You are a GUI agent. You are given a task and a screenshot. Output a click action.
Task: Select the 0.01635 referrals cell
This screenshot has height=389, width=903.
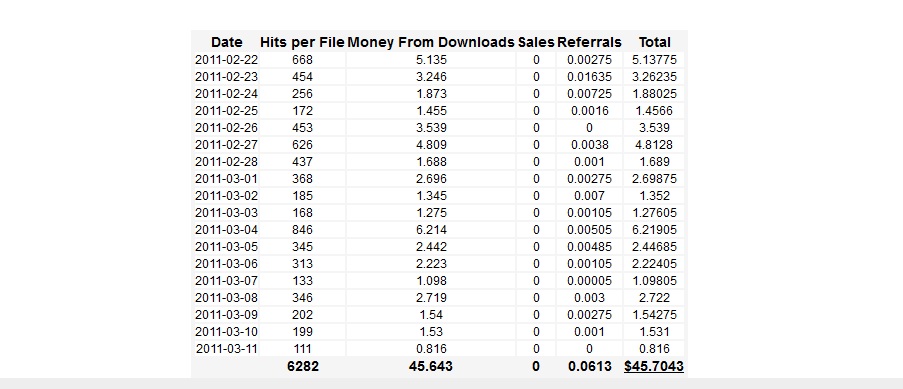(x=589, y=77)
